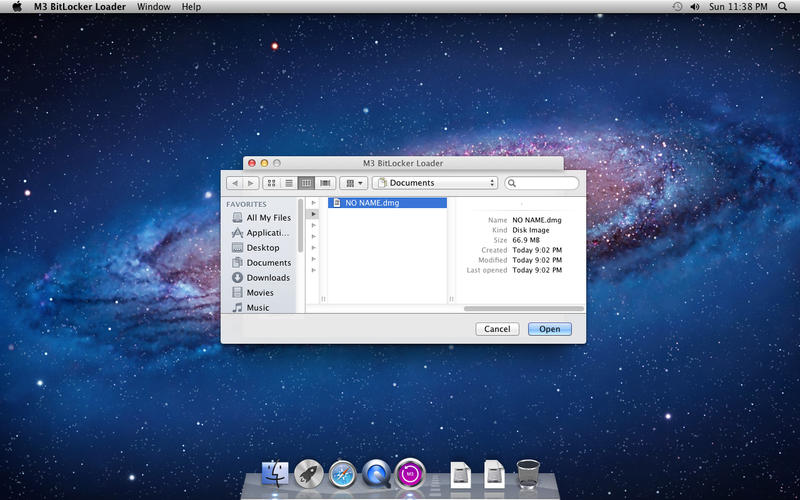Click the 66.9 MB size value
The image size is (800, 500).
pyautogui.click(x=526, y=240)
